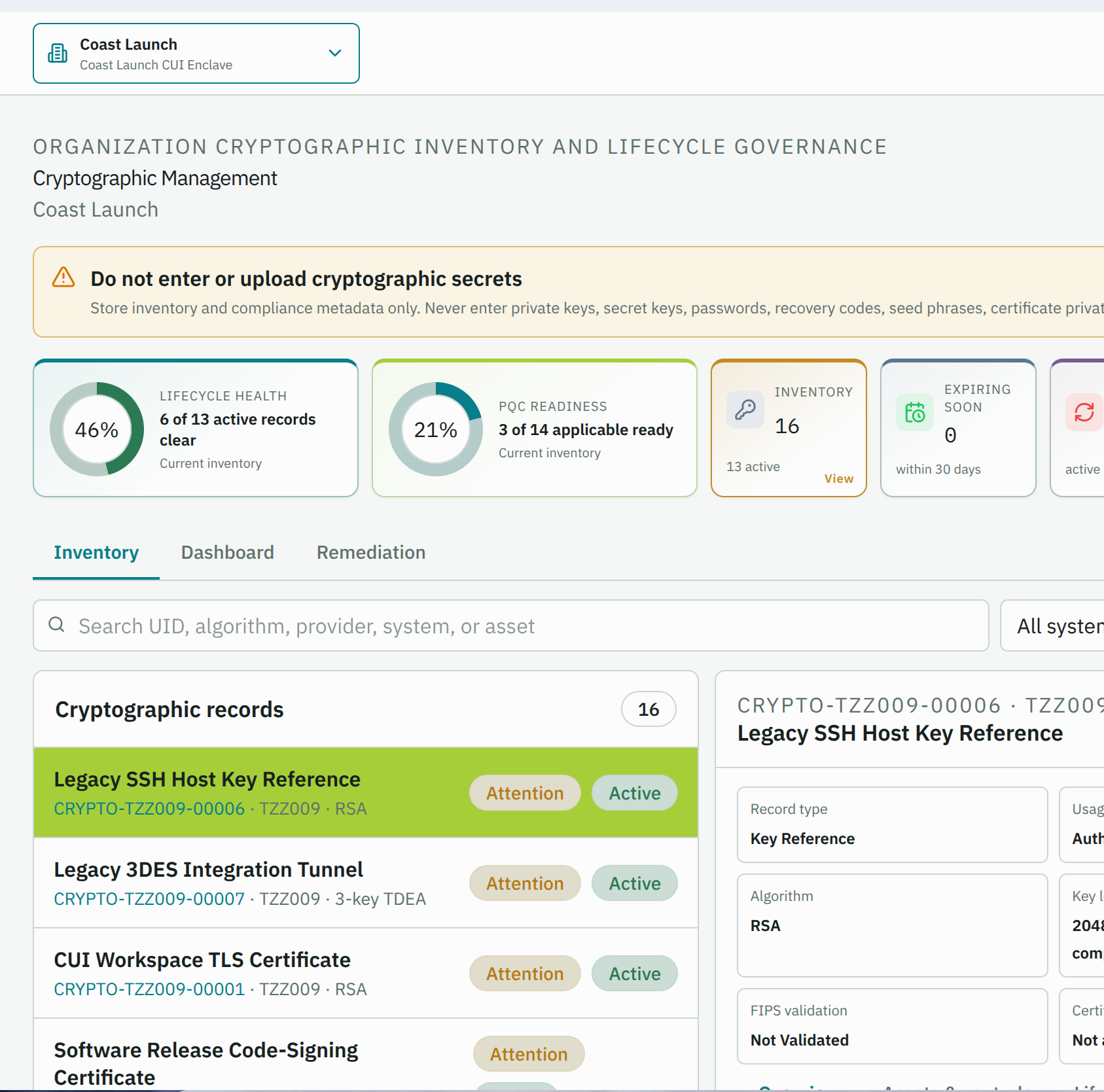
Task: Click the View link in Inventory card
Action: 839,479
